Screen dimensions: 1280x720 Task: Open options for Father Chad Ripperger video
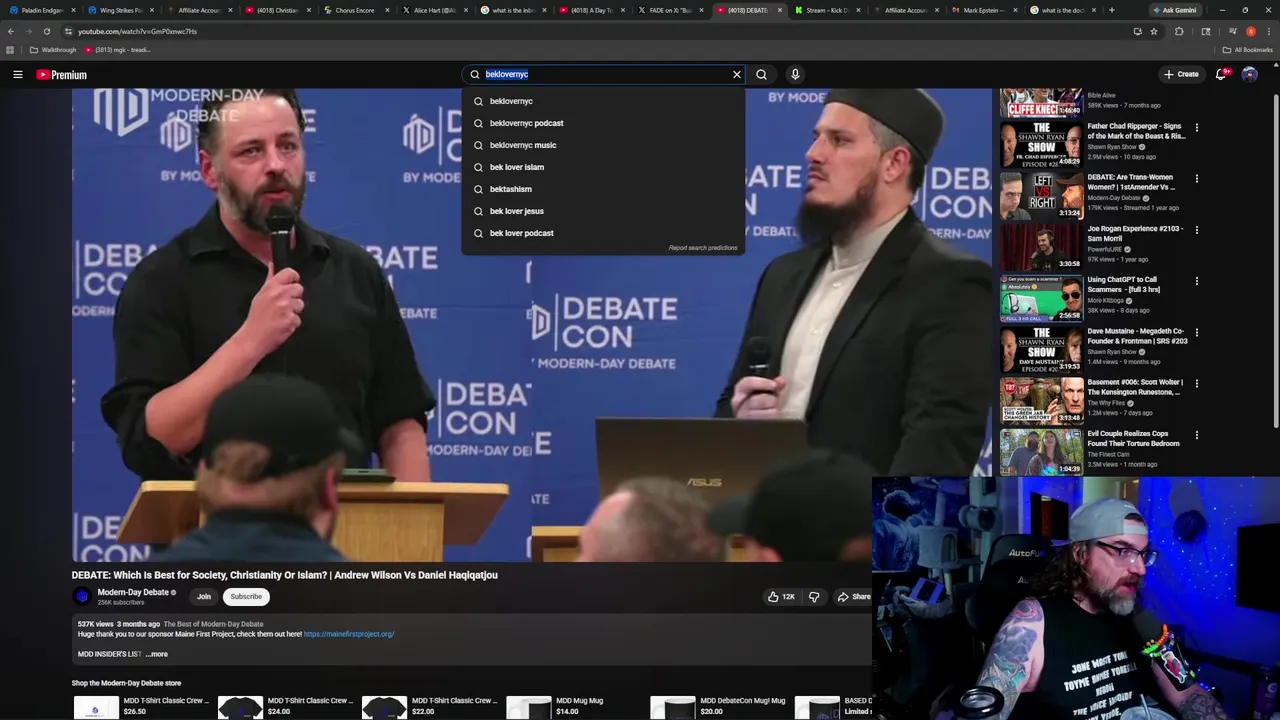(x=1196, y=128)
